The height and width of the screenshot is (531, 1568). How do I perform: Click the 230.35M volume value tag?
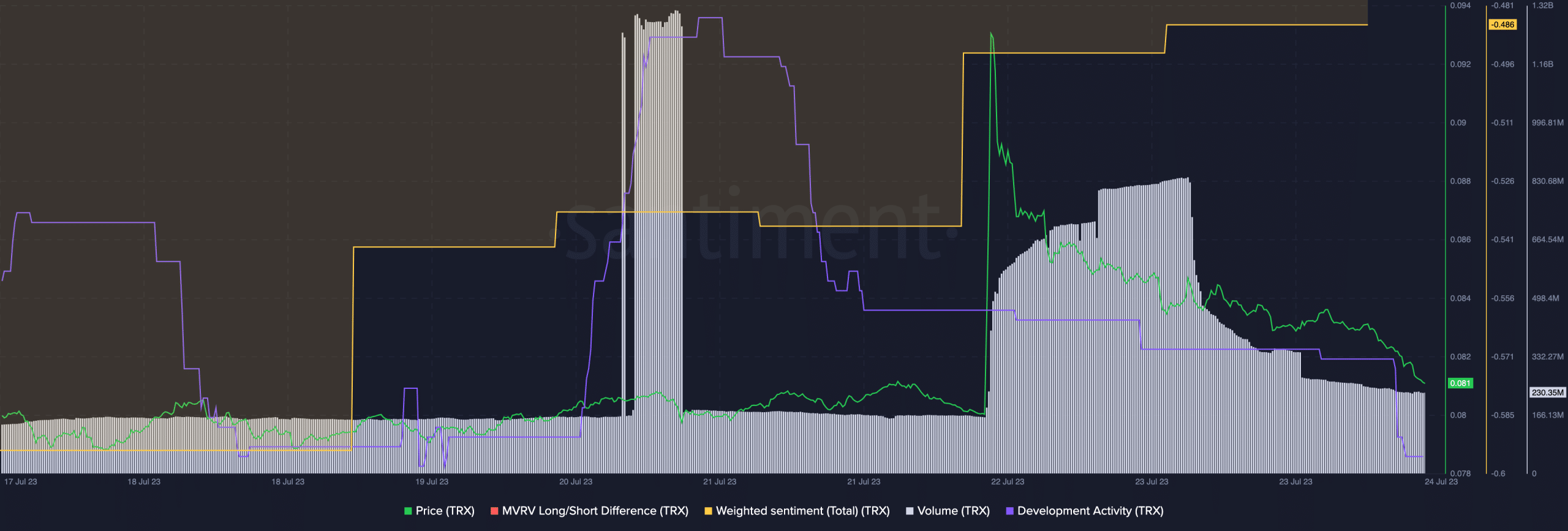point(1547,393)
